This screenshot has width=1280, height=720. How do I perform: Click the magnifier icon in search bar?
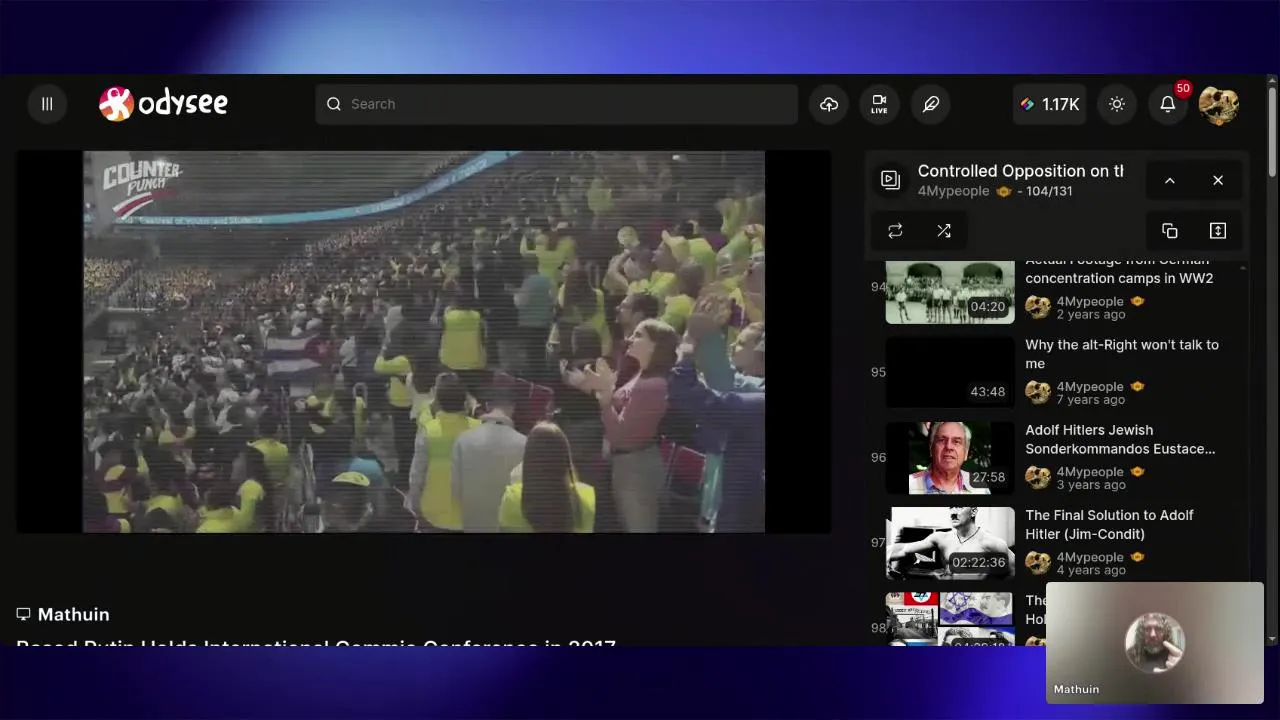[334, 104]
